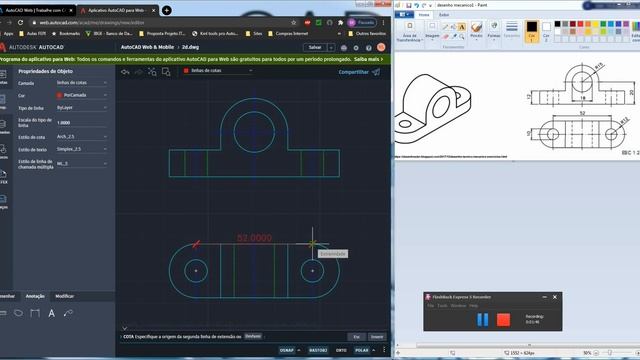Open the Paint file menu button

click(x=404, y=15)
